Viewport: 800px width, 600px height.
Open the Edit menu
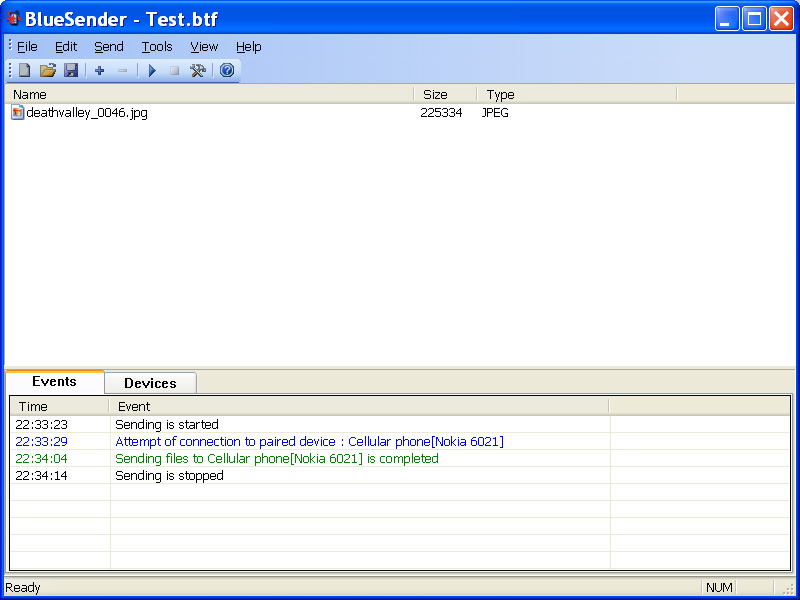click(x=66, y=47)
